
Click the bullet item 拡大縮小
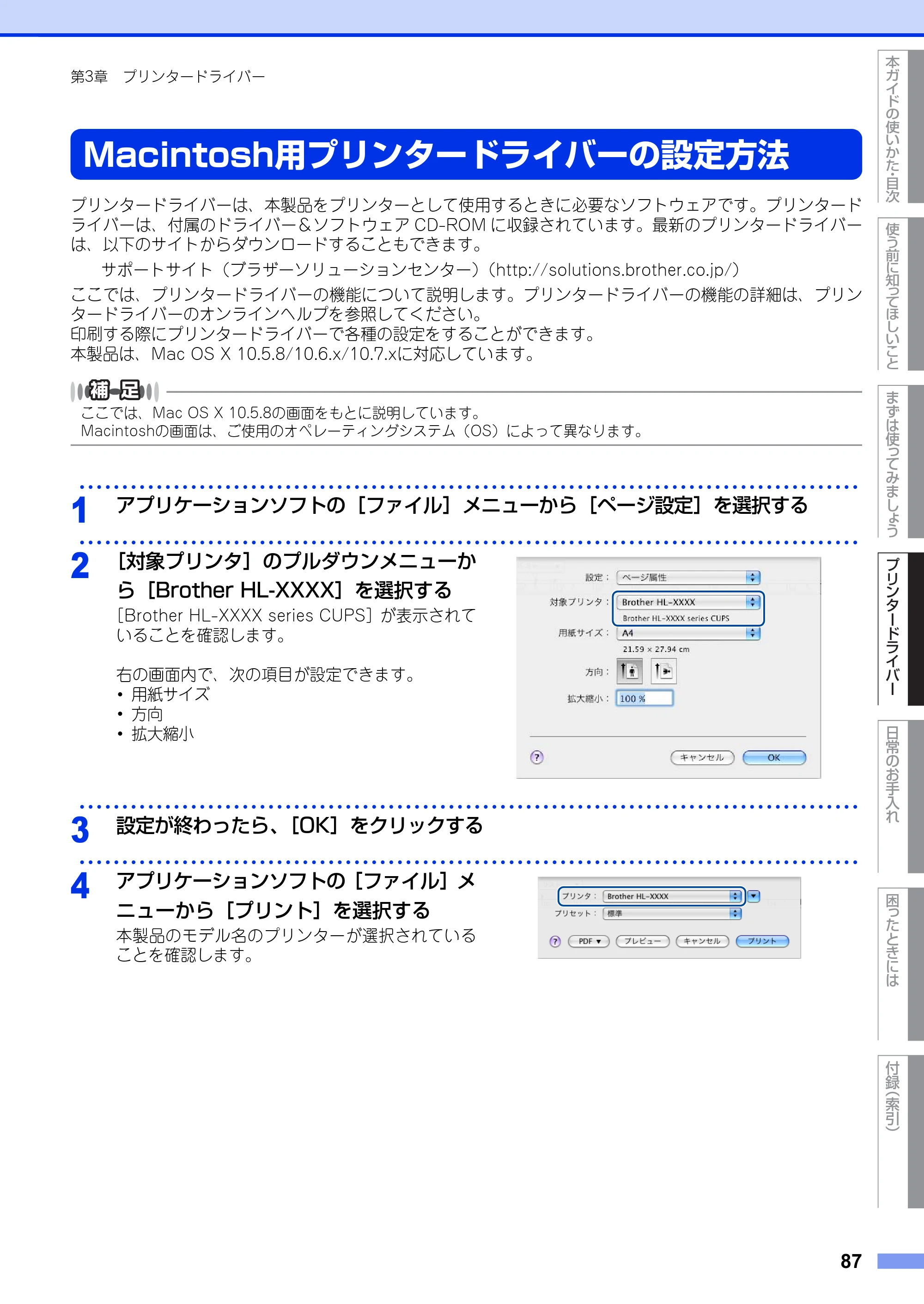click(163, 734)
